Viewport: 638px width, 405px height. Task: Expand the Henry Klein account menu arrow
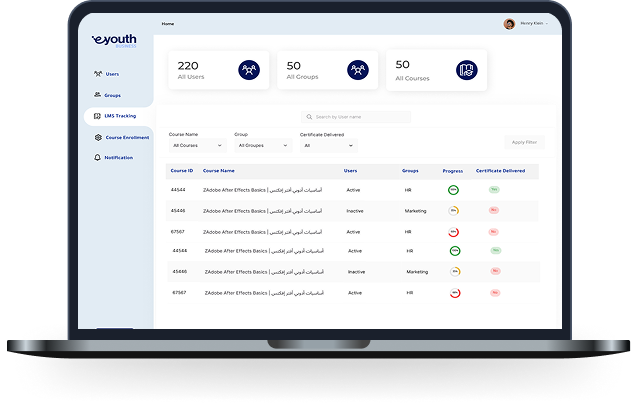(547, 23)
